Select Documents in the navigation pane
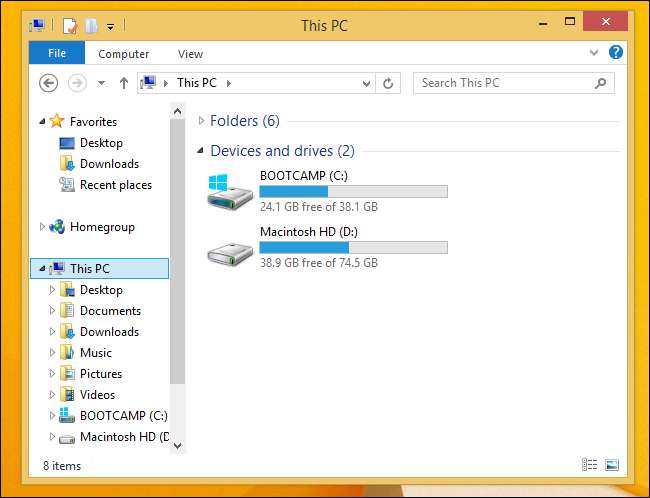Image resolution: width=650 pixels, height=498 pixels. pyautogui.click(x=110, y=311)
